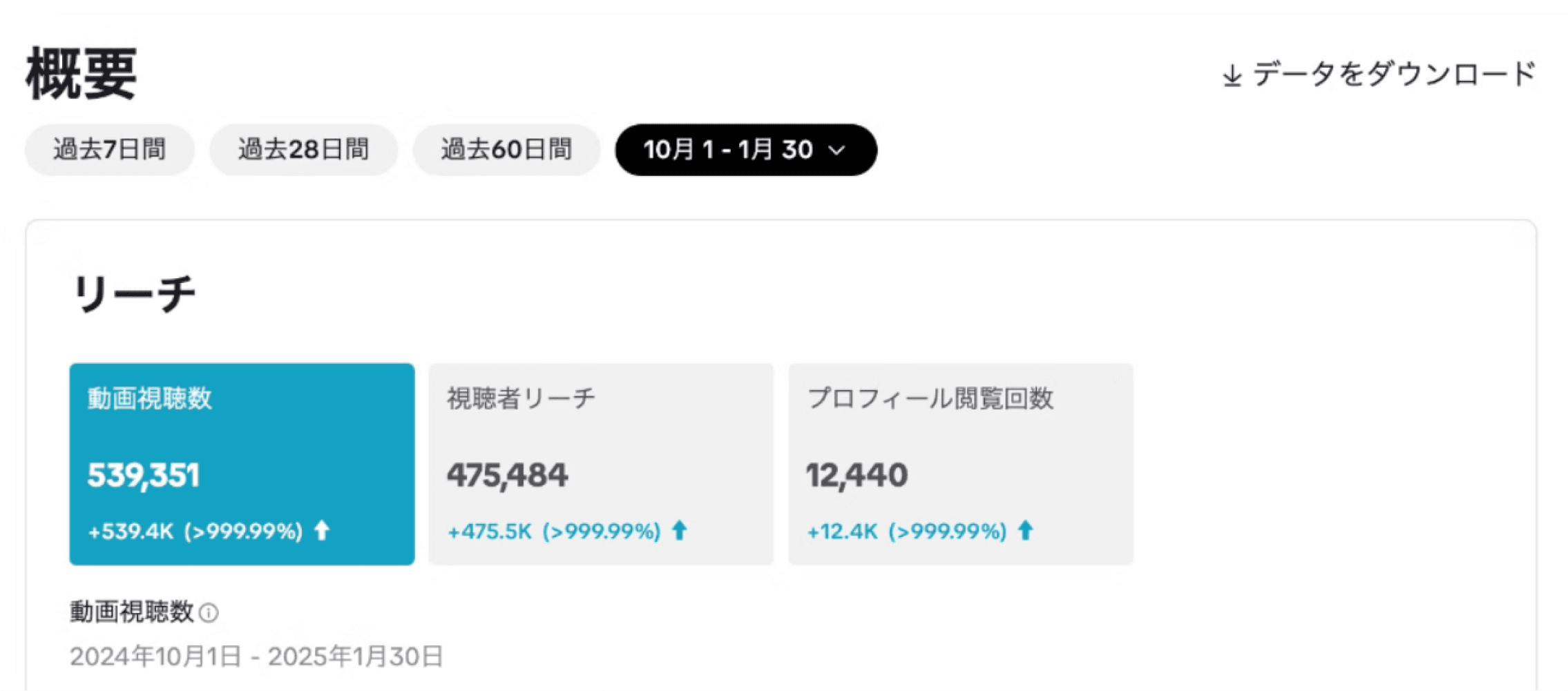Click the up-trend arrow on 視聴者リーチ card

(679, 531)
